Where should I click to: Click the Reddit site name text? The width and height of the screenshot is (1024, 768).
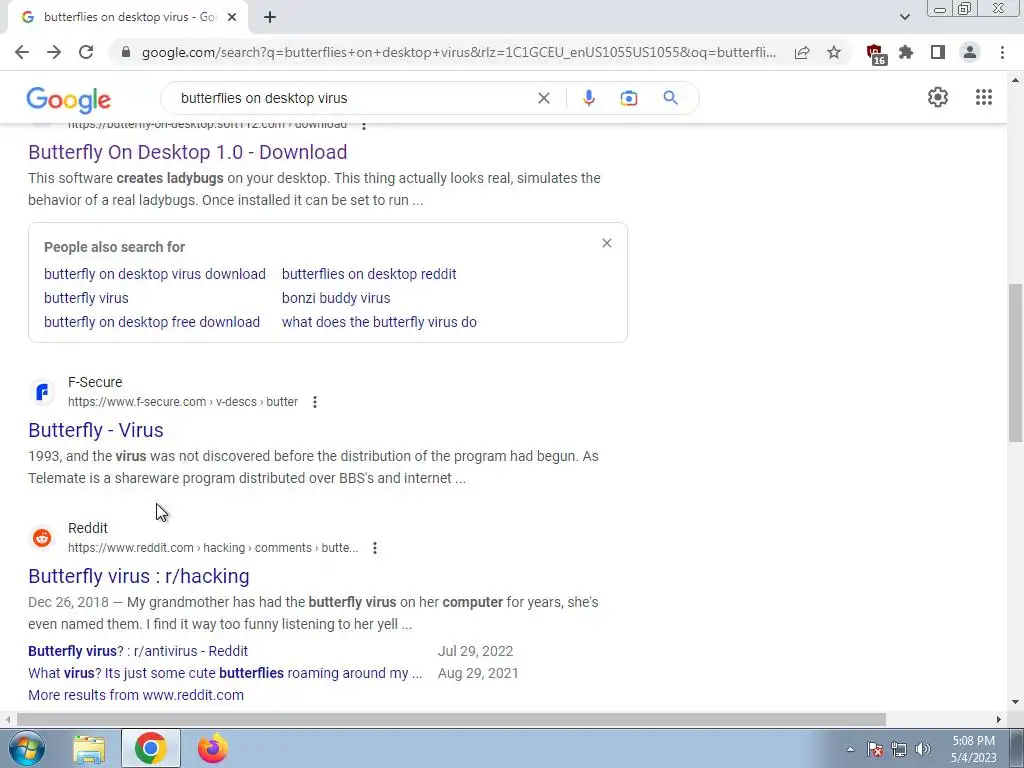click(88, 528)
